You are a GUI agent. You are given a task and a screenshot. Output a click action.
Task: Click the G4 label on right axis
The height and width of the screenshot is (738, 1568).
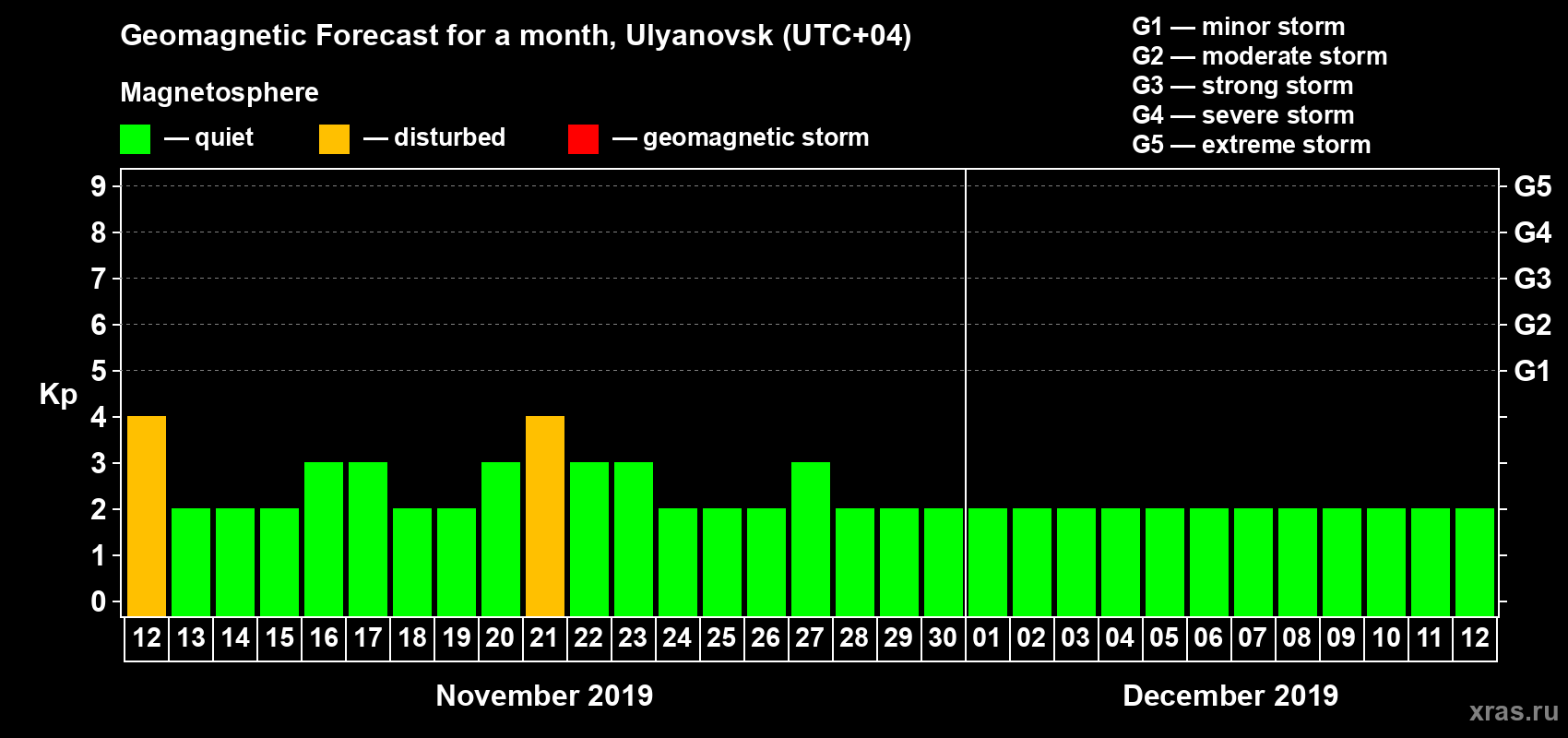(1533, 232)
